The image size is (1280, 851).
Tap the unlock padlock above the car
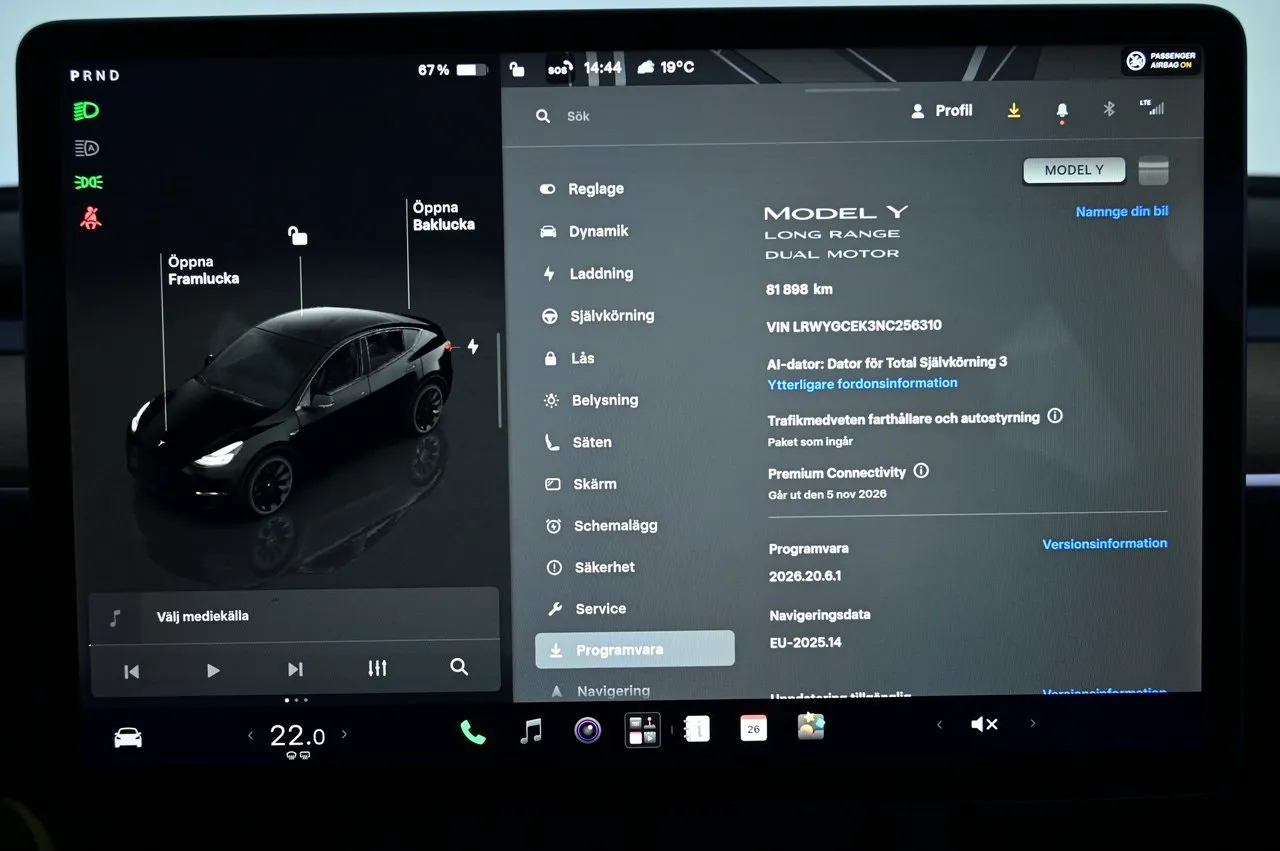(x=298, y=235)
